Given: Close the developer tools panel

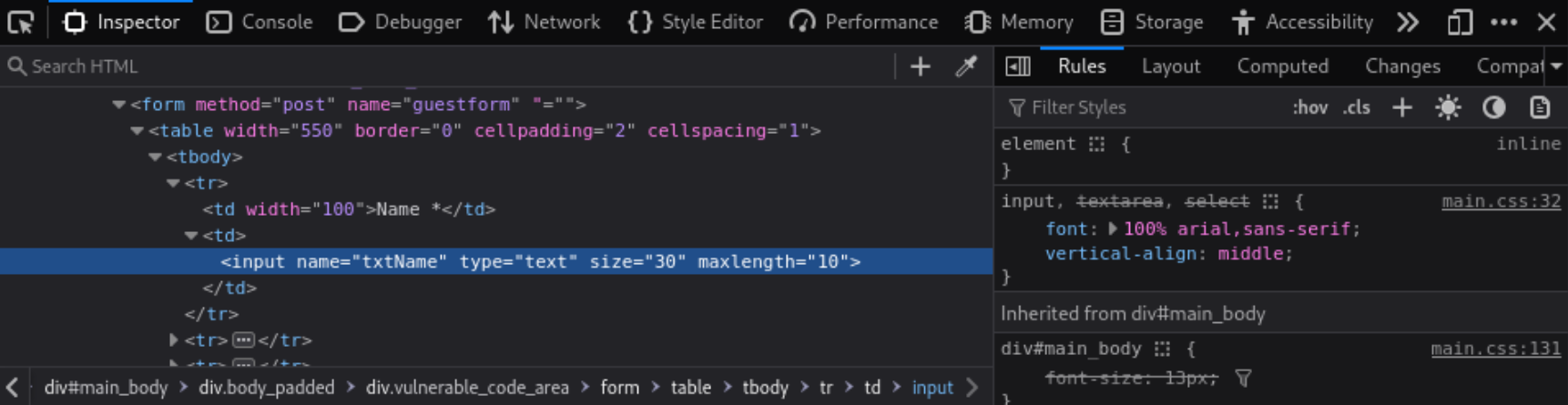Looking at the screenshot, I should [1546, 22].
